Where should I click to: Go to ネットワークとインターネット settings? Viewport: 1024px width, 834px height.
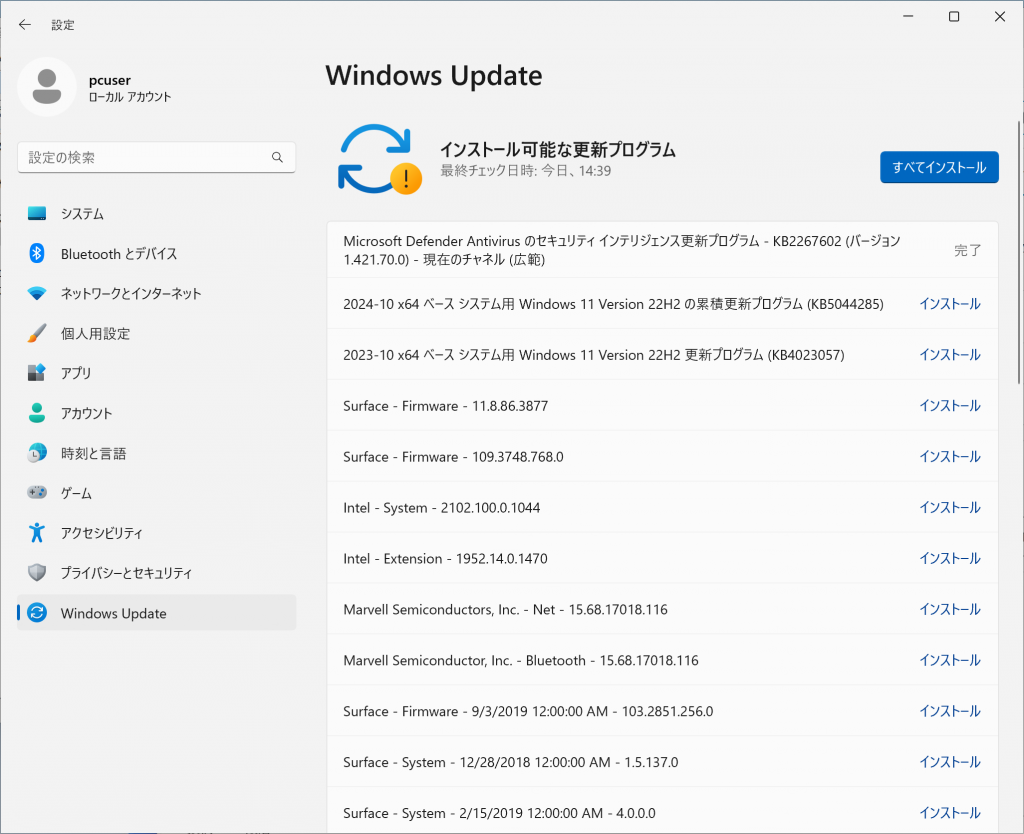pos(157,293)
